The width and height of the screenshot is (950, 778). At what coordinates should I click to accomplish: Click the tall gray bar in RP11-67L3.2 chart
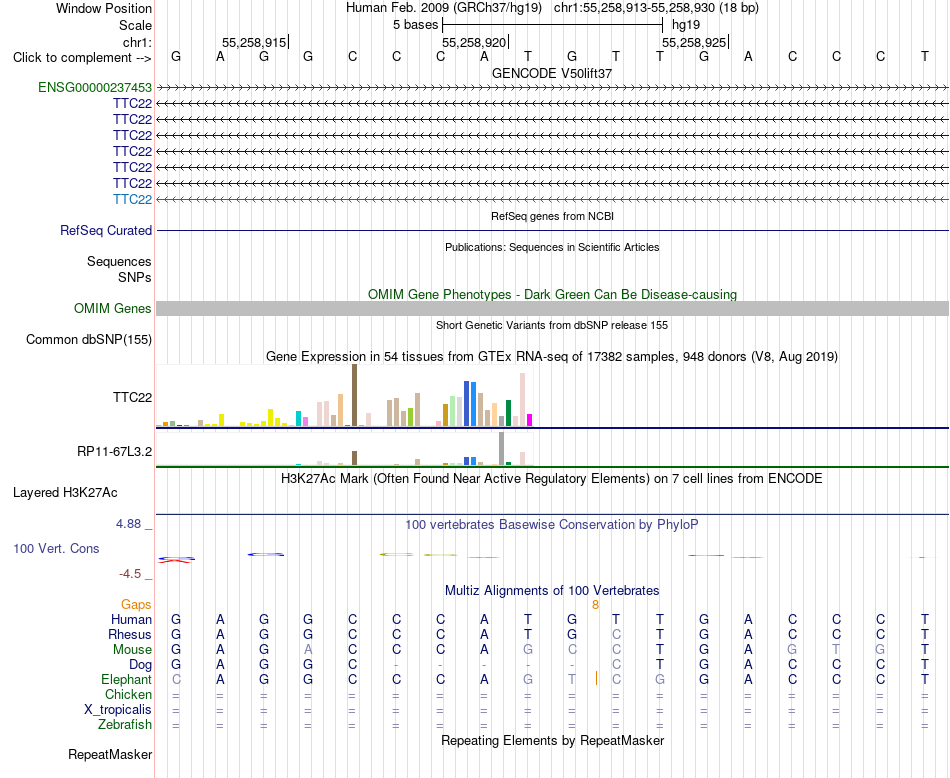click(502, 448)
